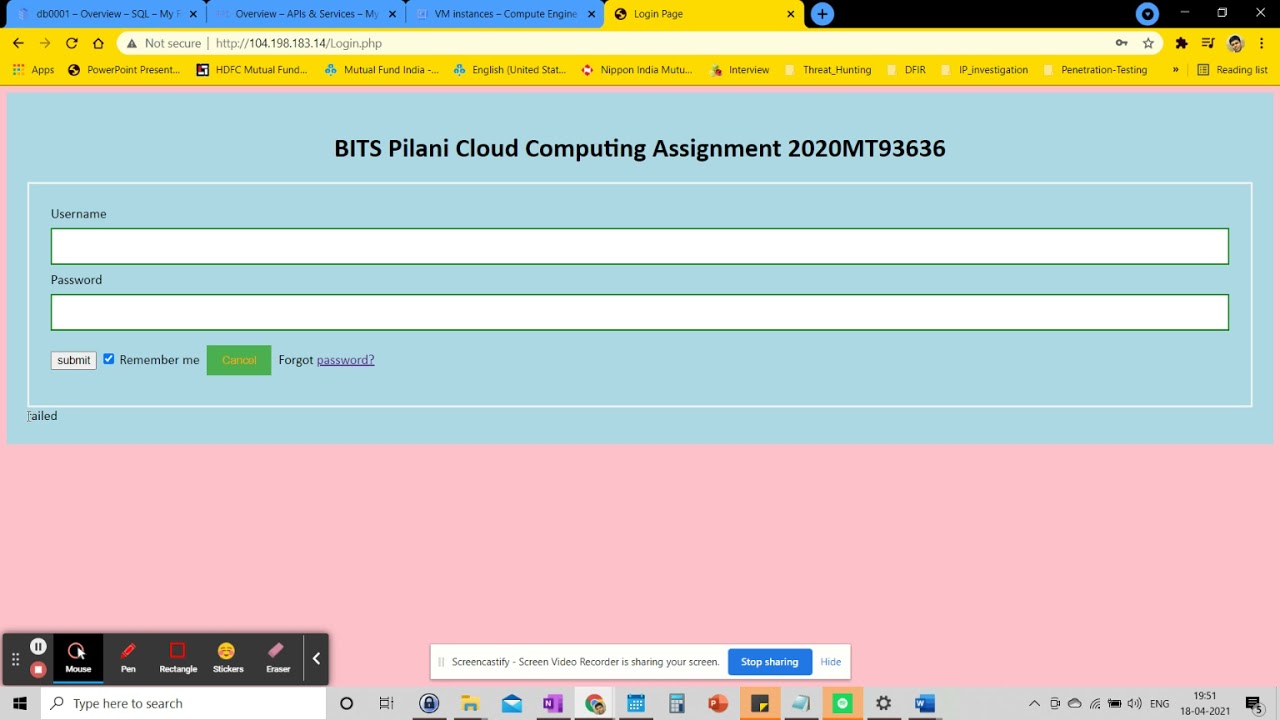Show hidden tray icons chevron
This screenshot has height=720, width=1280.
click(1034, 704)
